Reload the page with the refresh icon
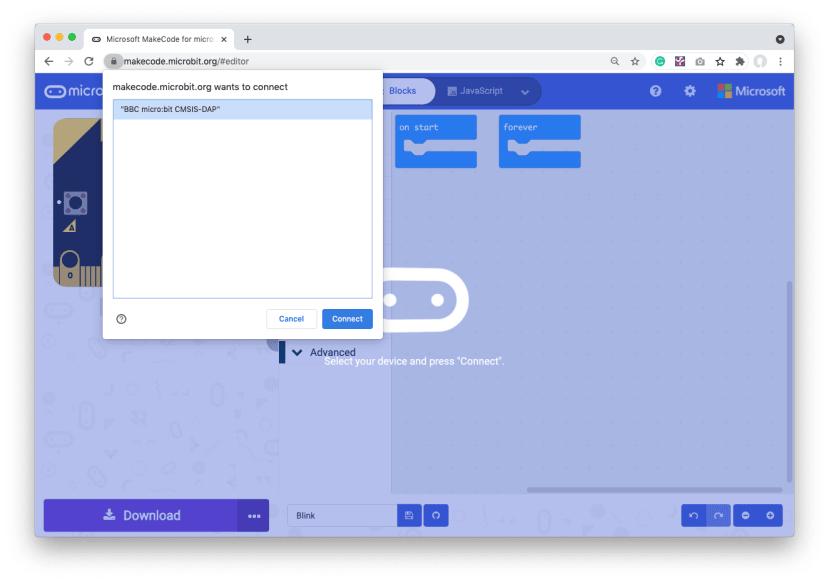The width and height of the screenshot is (829, 583). pyautogui.click(x=89, y=61)
